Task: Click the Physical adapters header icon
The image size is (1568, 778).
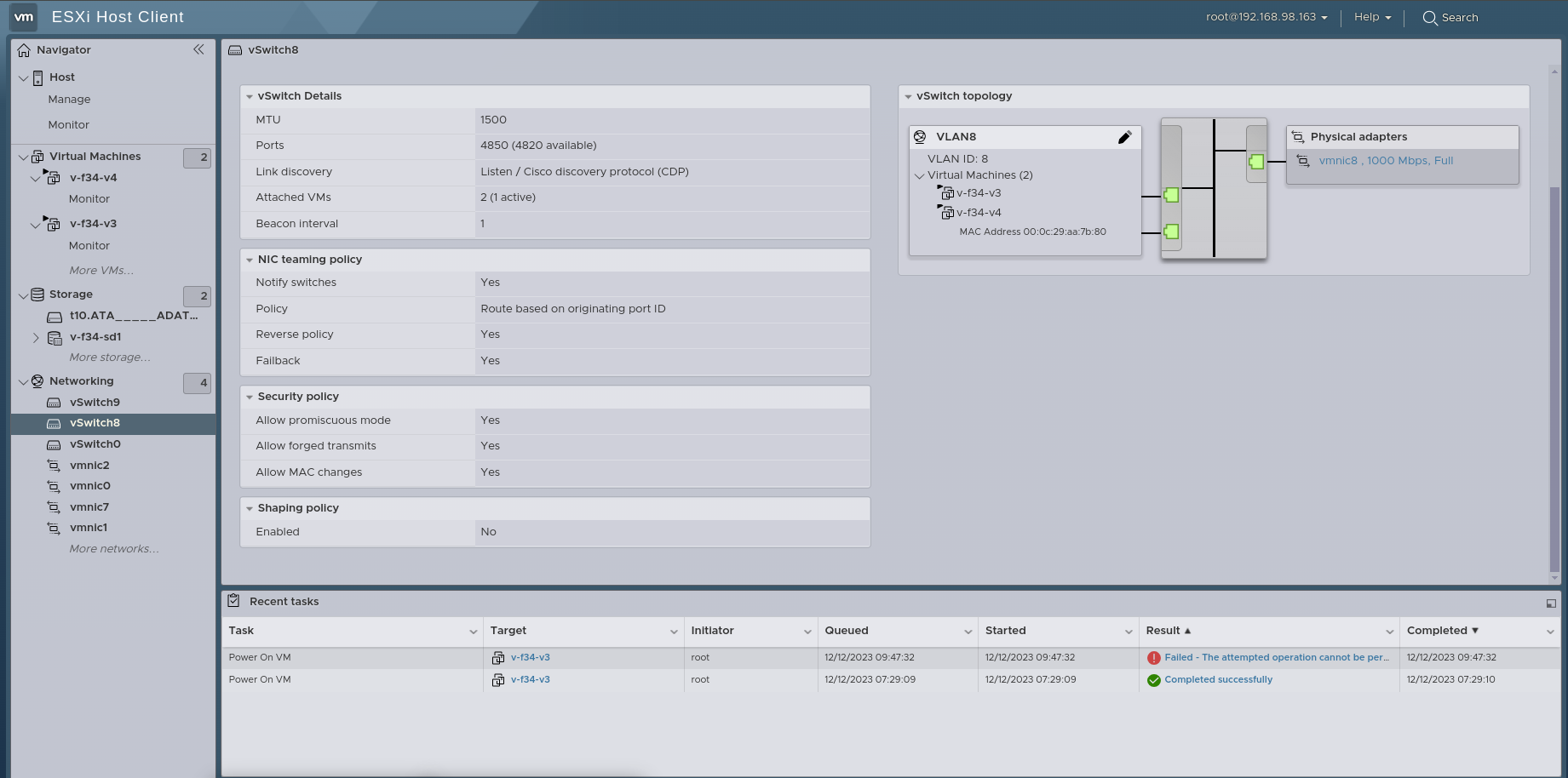Action: (x=1298, y=137)
